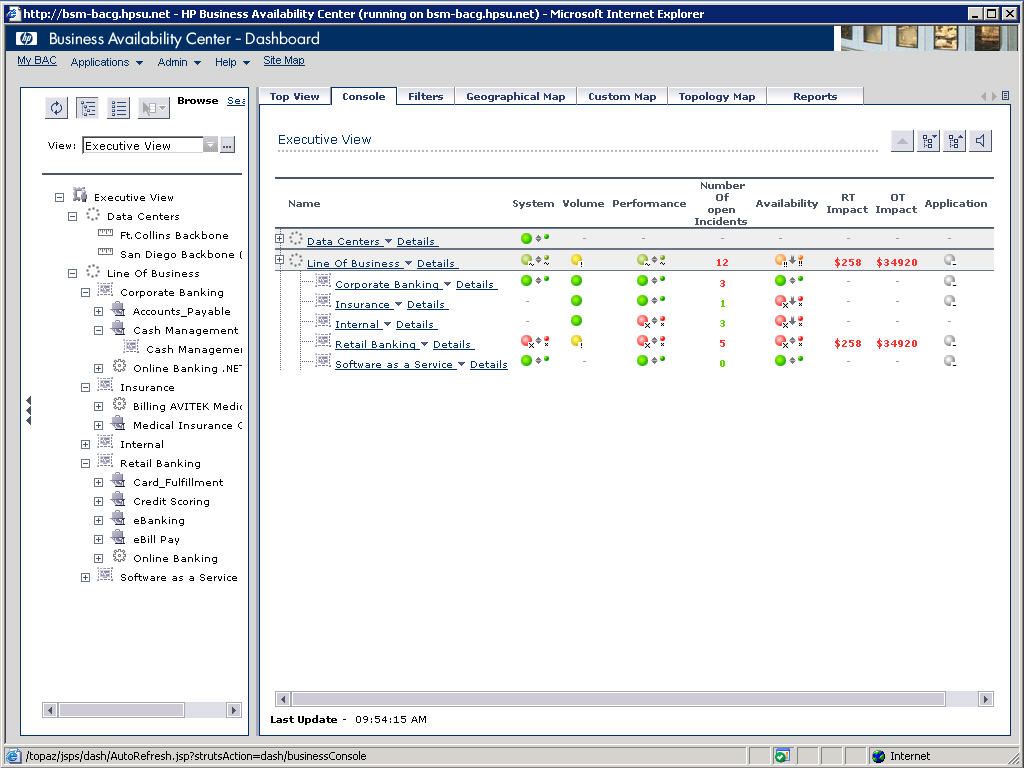Collapse the Executive View tree root
The height and width of the screenshot is (768, 1024).
(x=59, y=197)
